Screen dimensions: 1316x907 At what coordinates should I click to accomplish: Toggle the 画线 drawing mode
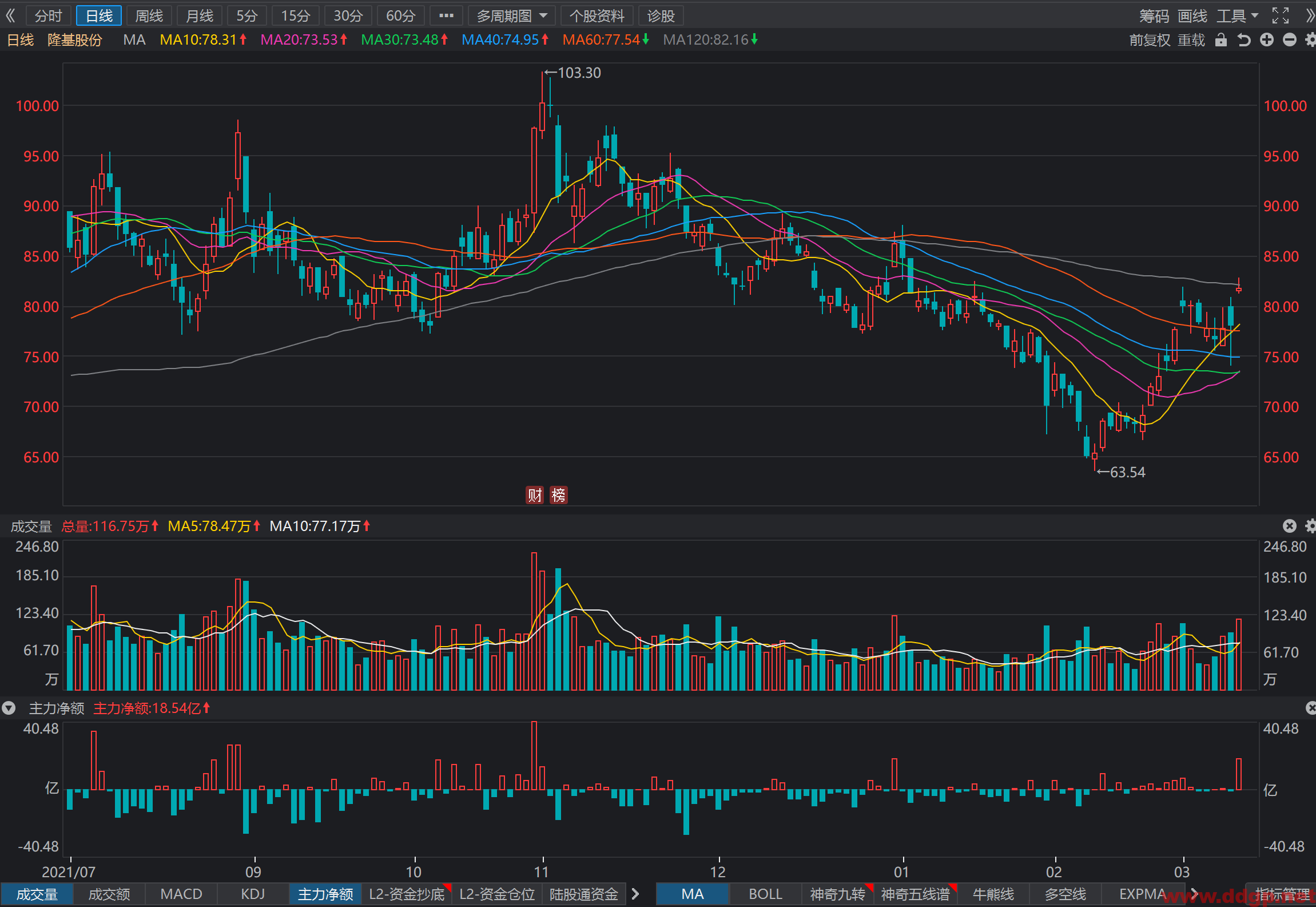pos(1192,15)
